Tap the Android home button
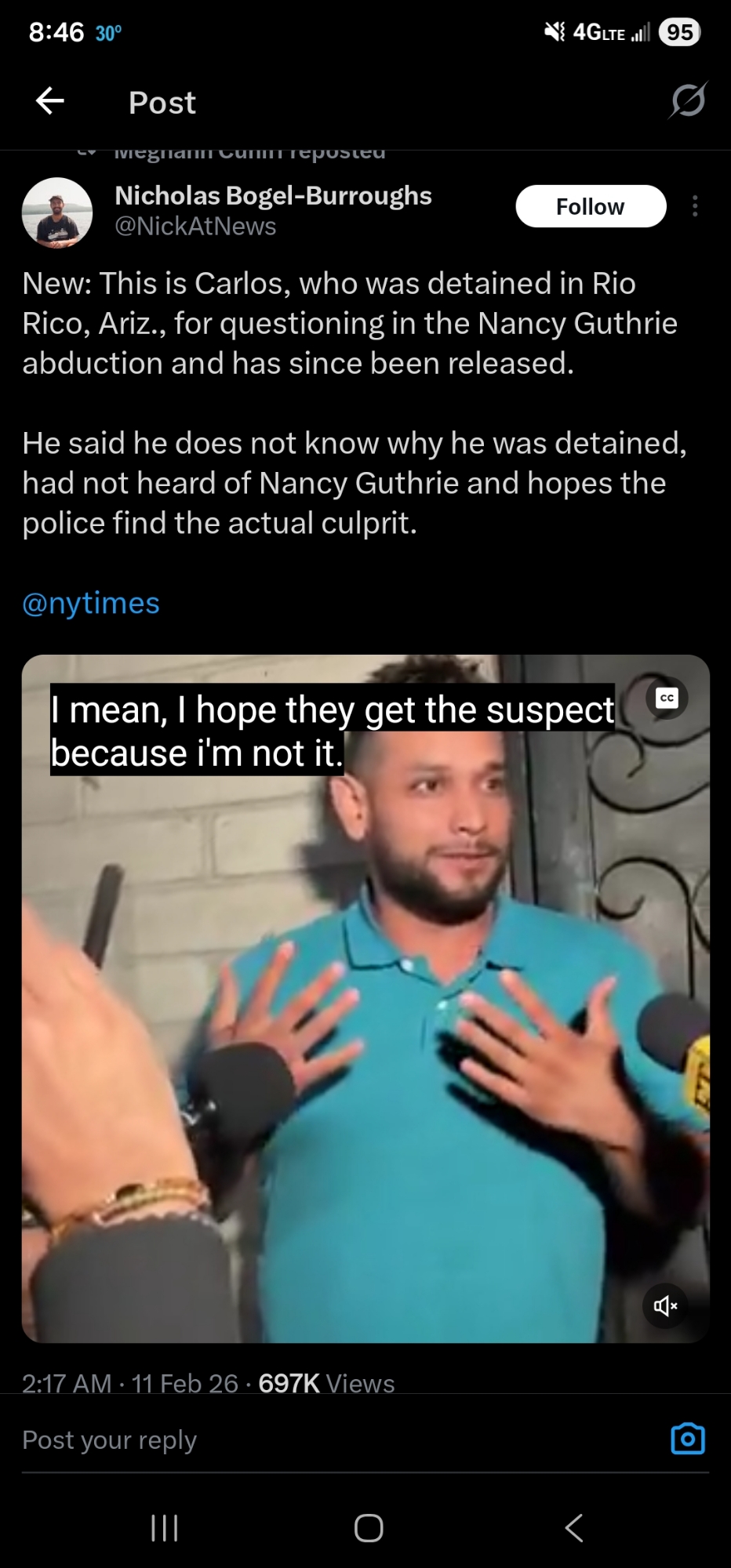Image resolution: width=731 pixels, height=1568 pixels. tap(369, 1528)
